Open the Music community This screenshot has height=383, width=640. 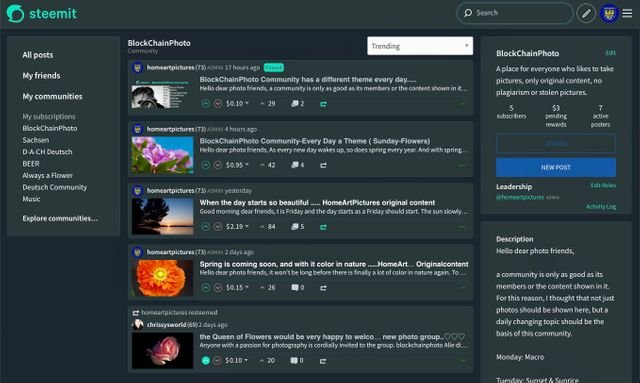point(31,199)
